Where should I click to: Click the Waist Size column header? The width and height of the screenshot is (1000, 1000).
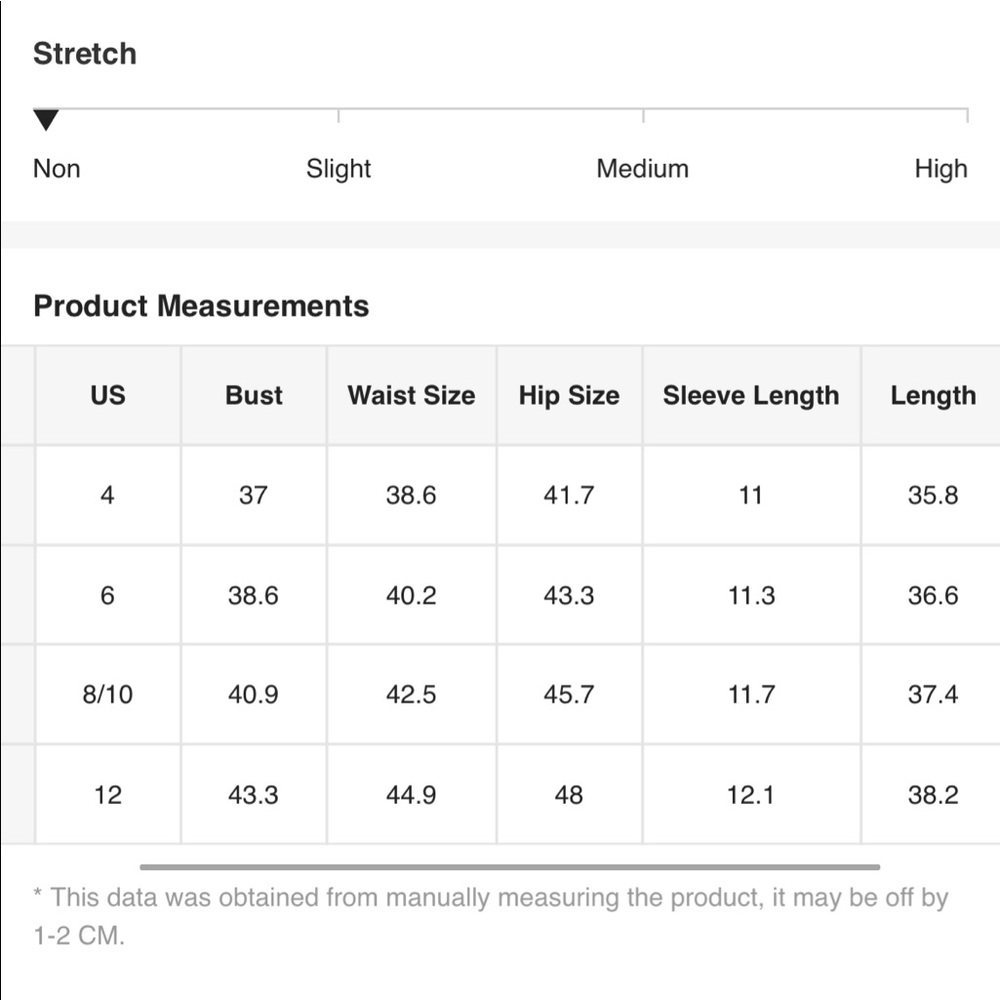(411, 395)
